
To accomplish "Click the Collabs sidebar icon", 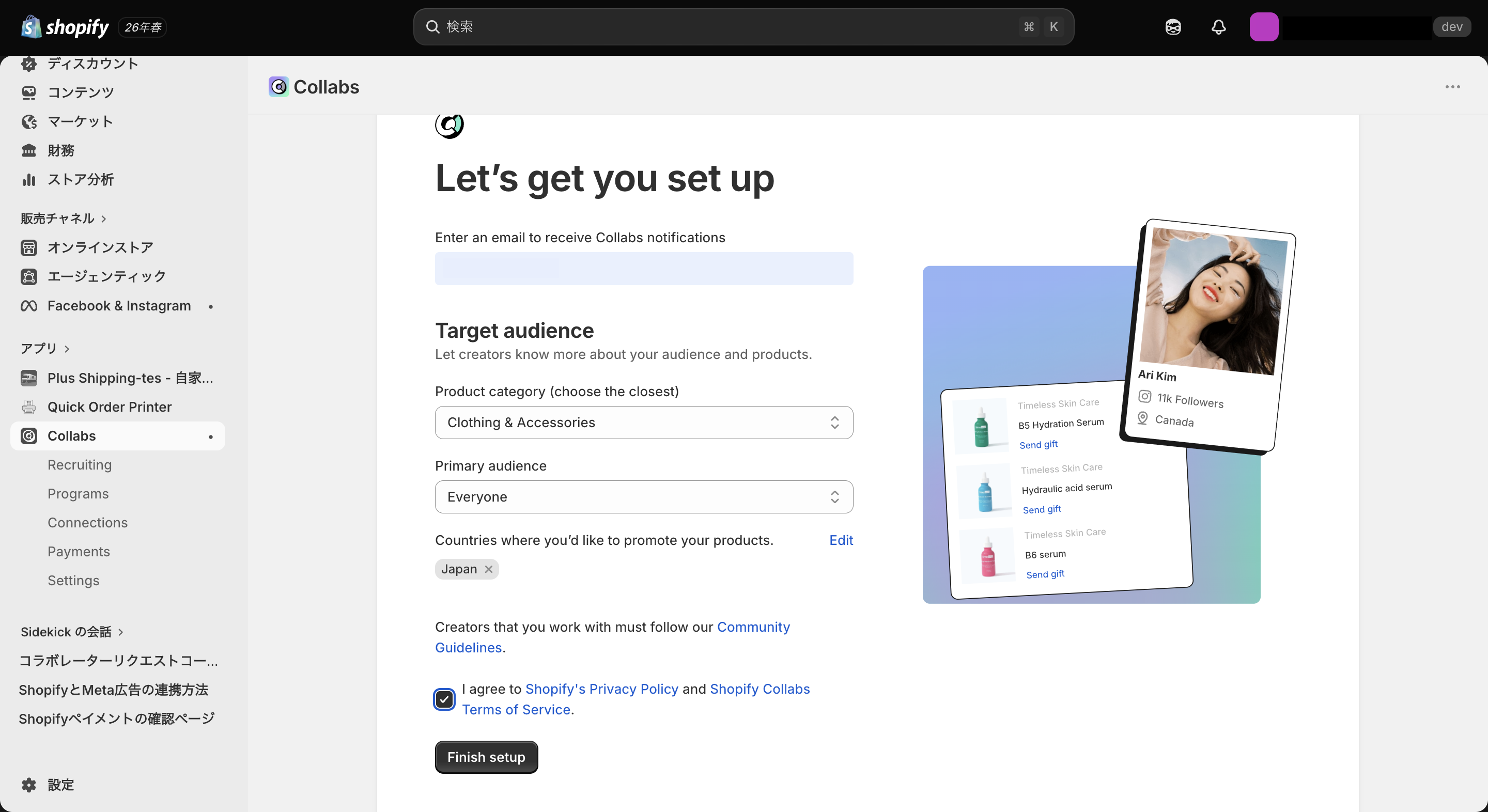I will [29, 435].
